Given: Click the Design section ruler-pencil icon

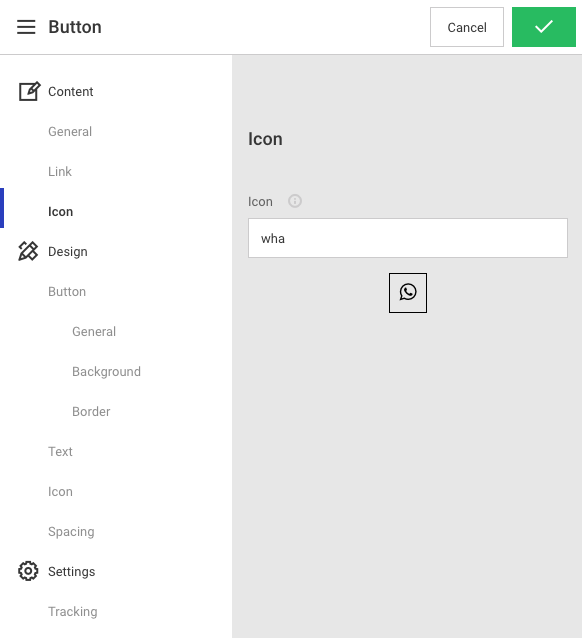Looking at the screenshot, I should (28, 251).
